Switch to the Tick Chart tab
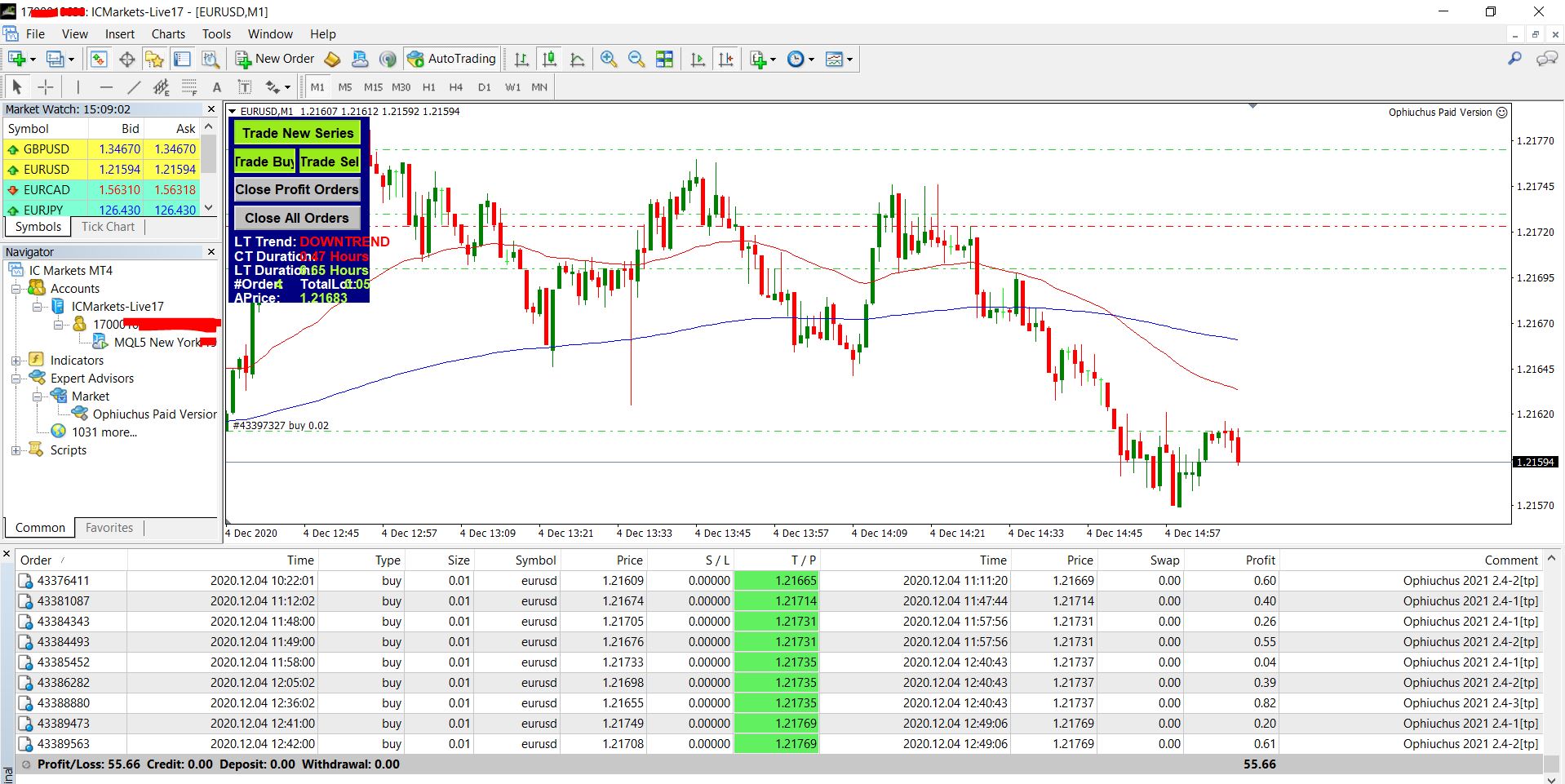This screenshot has height=784, width=1565. pos(108,227)
